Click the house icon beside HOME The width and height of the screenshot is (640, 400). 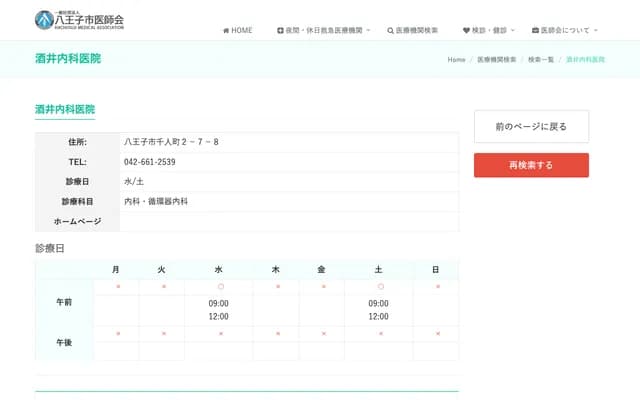point(226,31)
